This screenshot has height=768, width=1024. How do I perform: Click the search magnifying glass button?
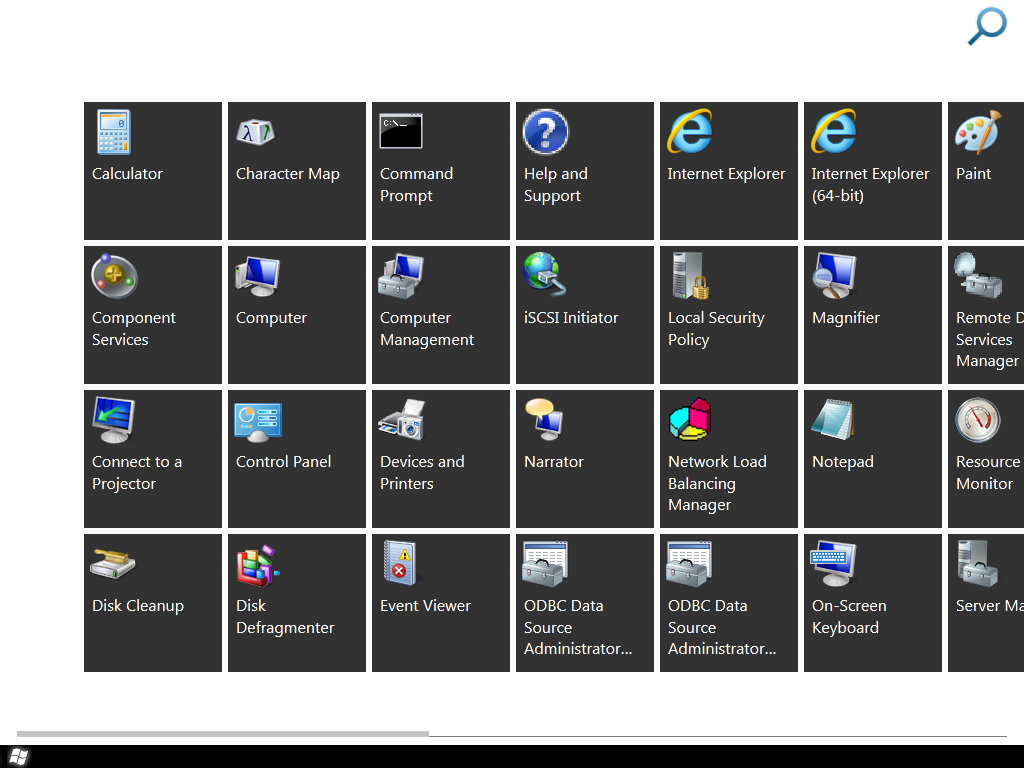986,26
